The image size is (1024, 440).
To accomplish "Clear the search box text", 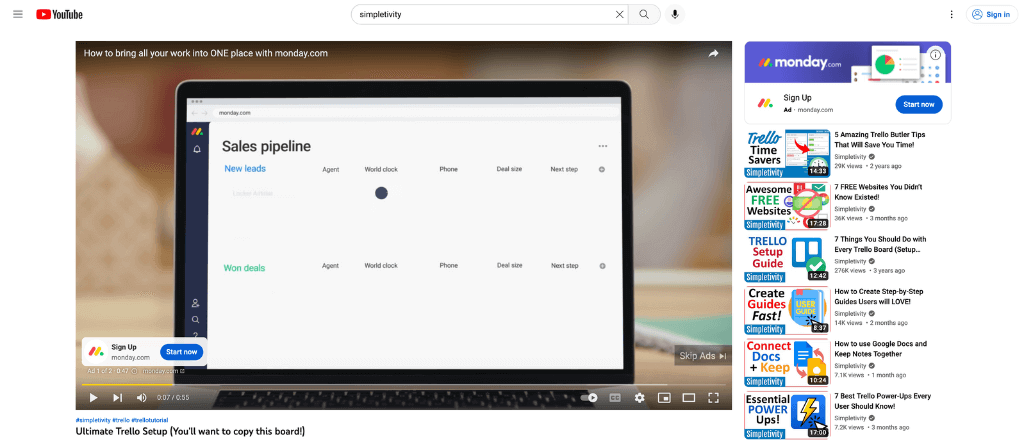I will [x=619, y=14].
